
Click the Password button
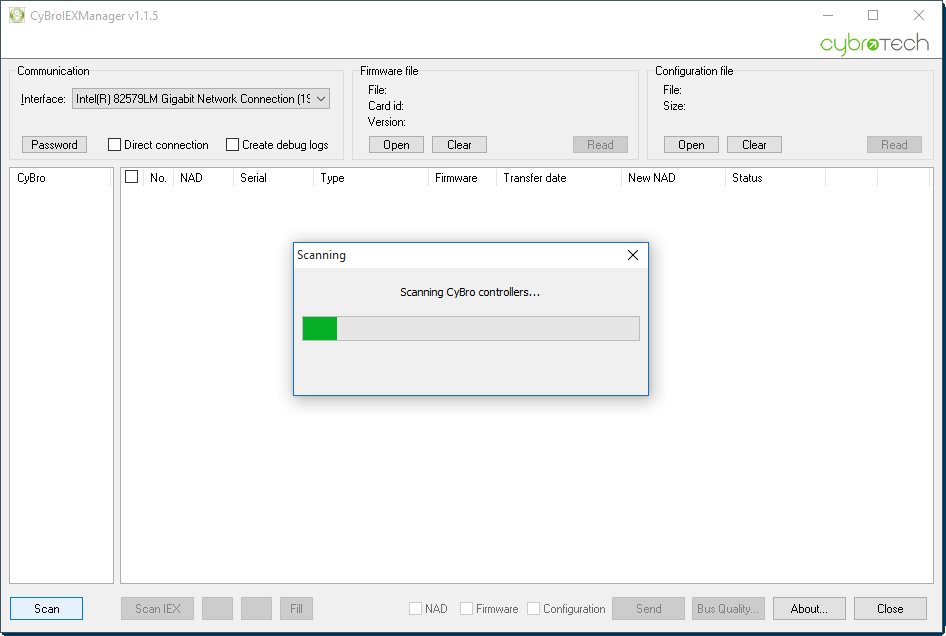coord(55,145)
